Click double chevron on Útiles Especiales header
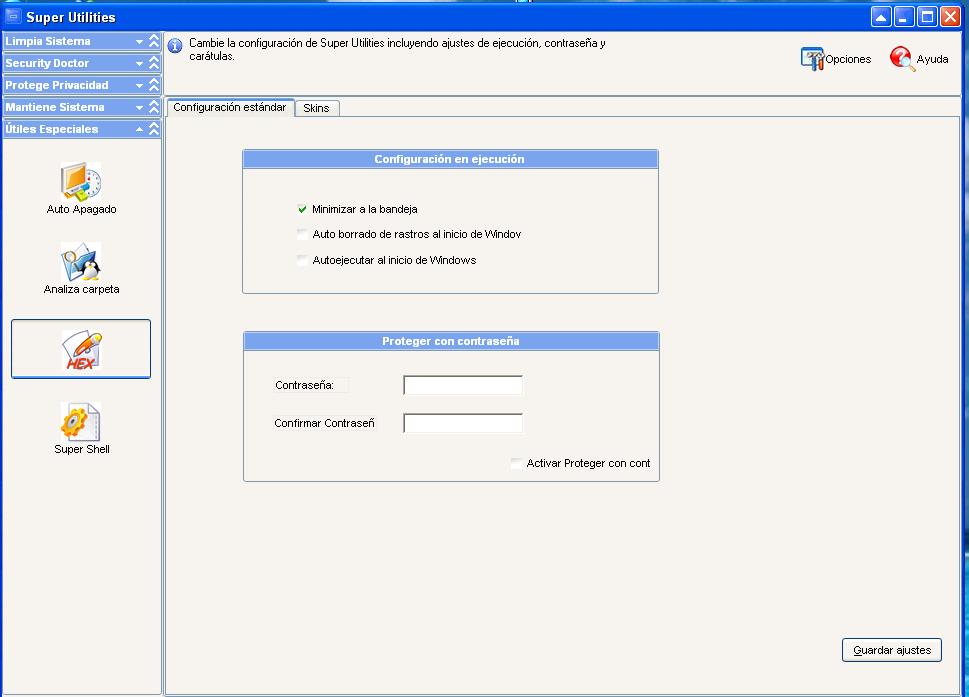The width and height of the screenshot is (969, 697). [x=154, y=129]
